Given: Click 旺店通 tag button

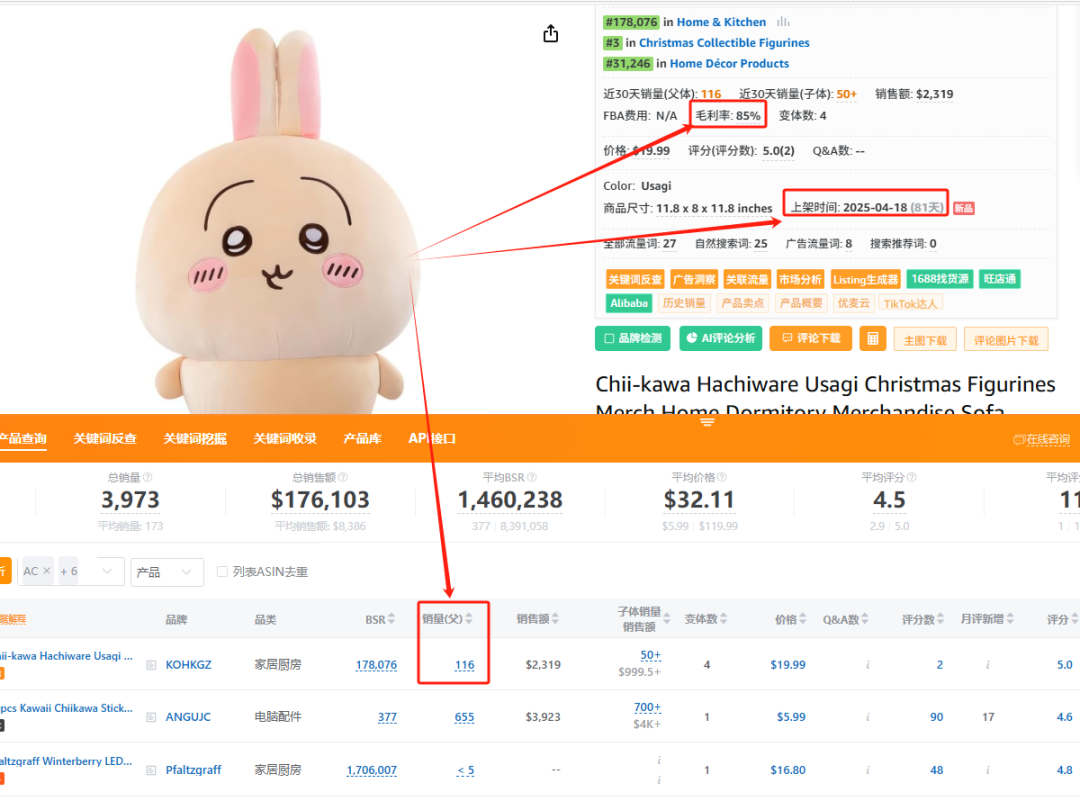Looking at the screenshot, I should point(999,279).
